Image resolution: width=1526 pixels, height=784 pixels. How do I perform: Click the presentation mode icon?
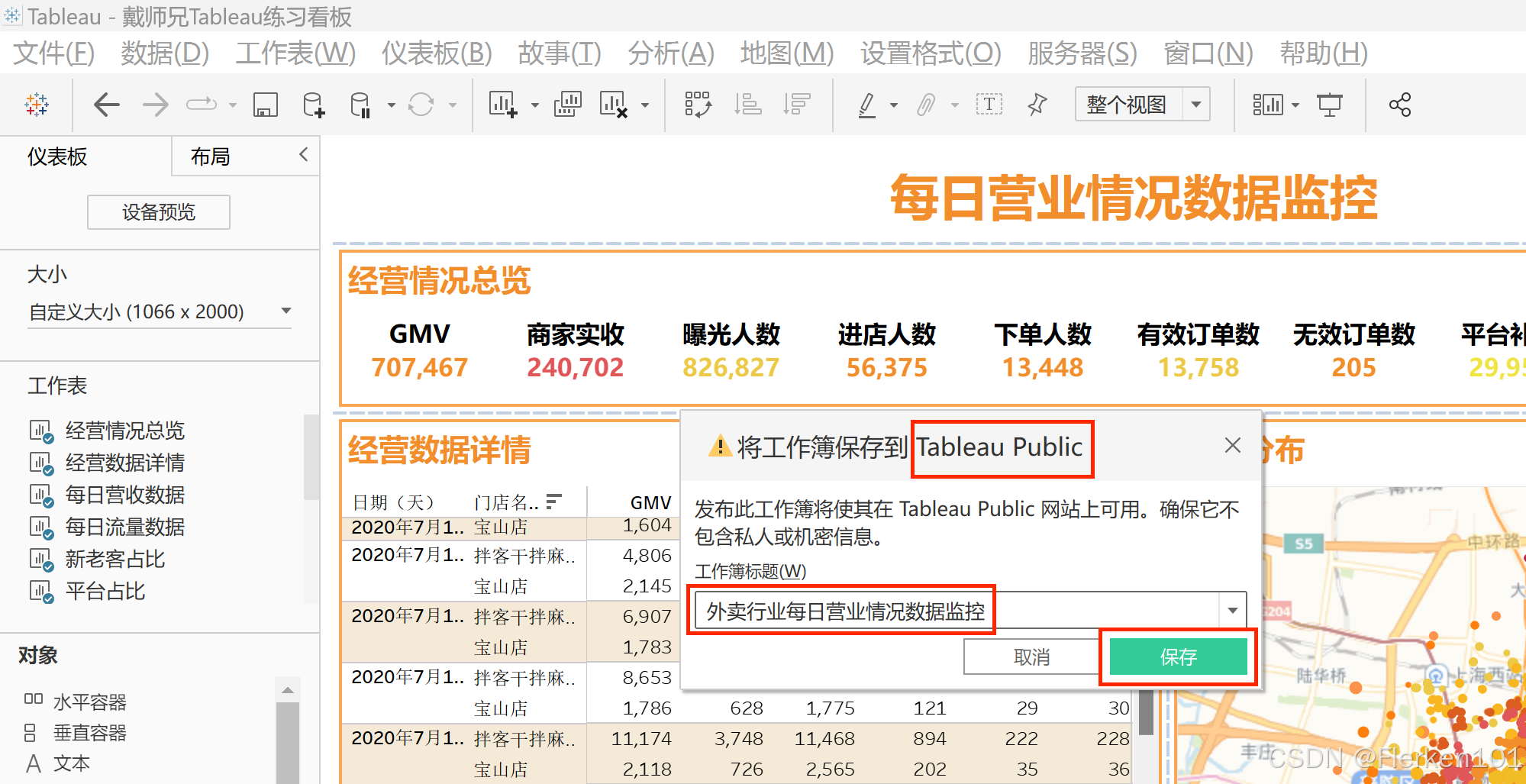click(1329, 105)
